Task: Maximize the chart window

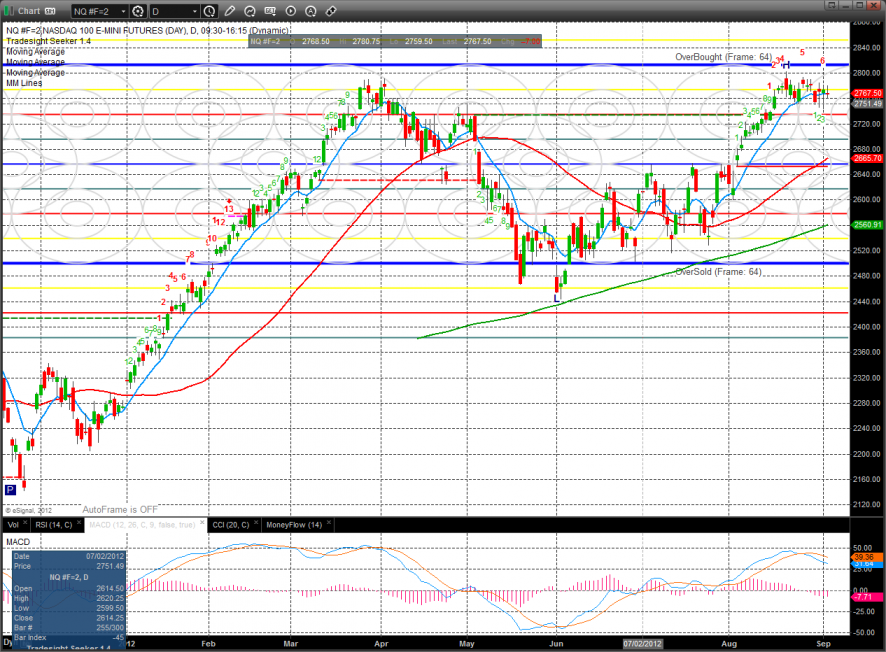Action: click(859, 5)
